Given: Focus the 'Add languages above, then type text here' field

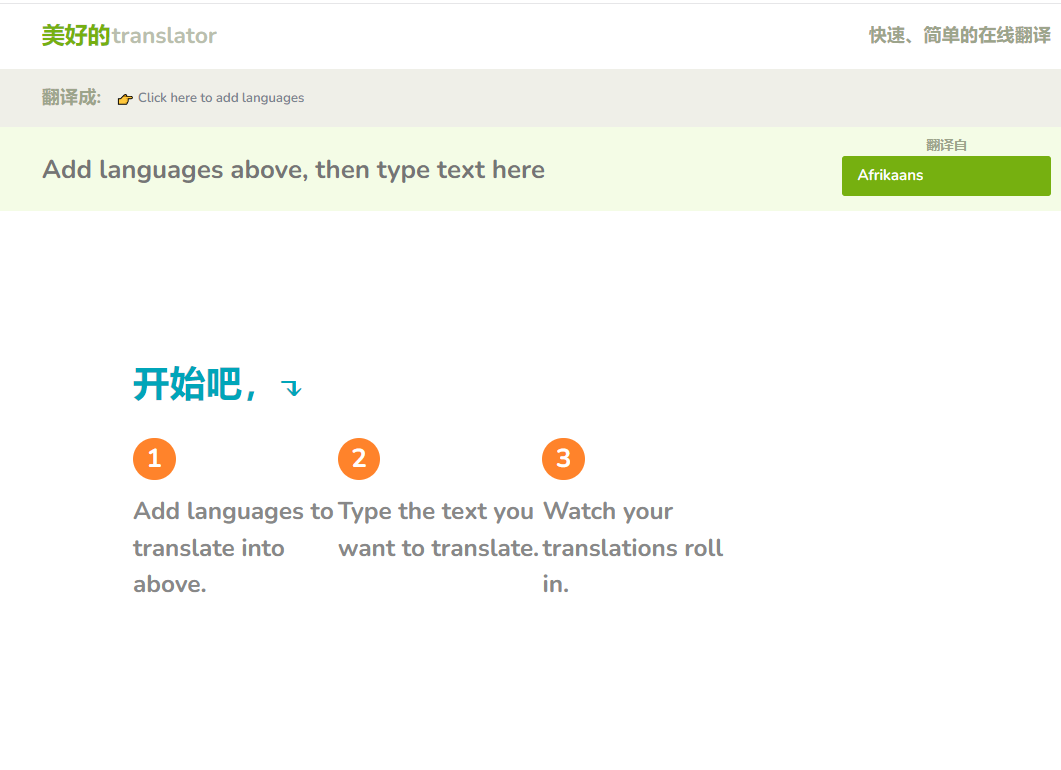Looking at the screenshot, I should pyautogui.click(x=294, y=170).
